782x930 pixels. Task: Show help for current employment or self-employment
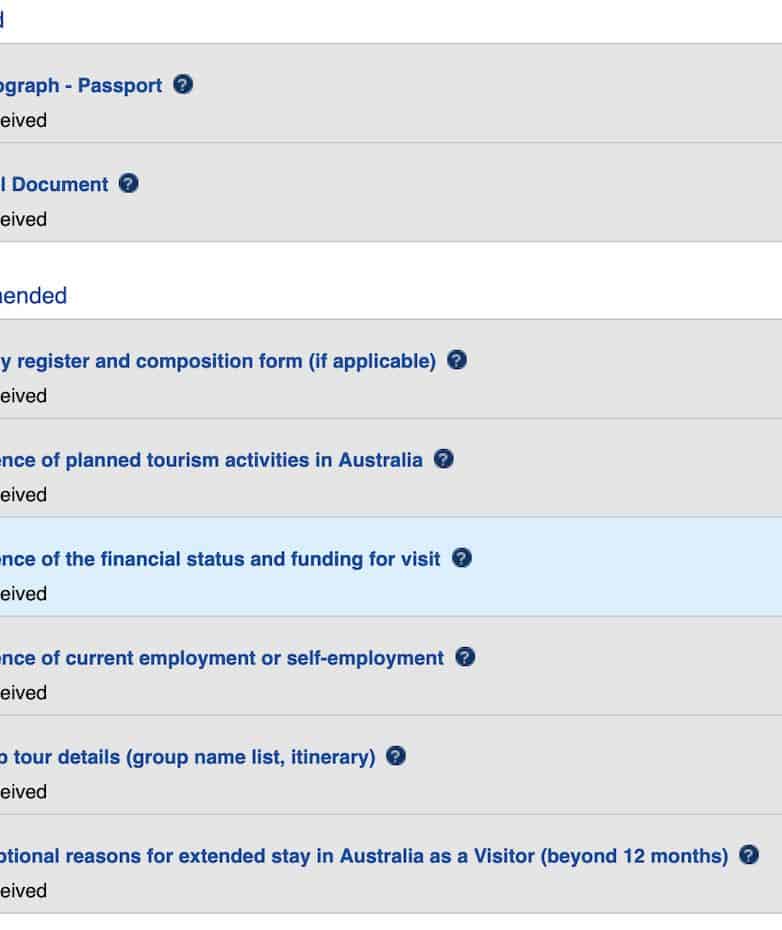tap(465, 657)
